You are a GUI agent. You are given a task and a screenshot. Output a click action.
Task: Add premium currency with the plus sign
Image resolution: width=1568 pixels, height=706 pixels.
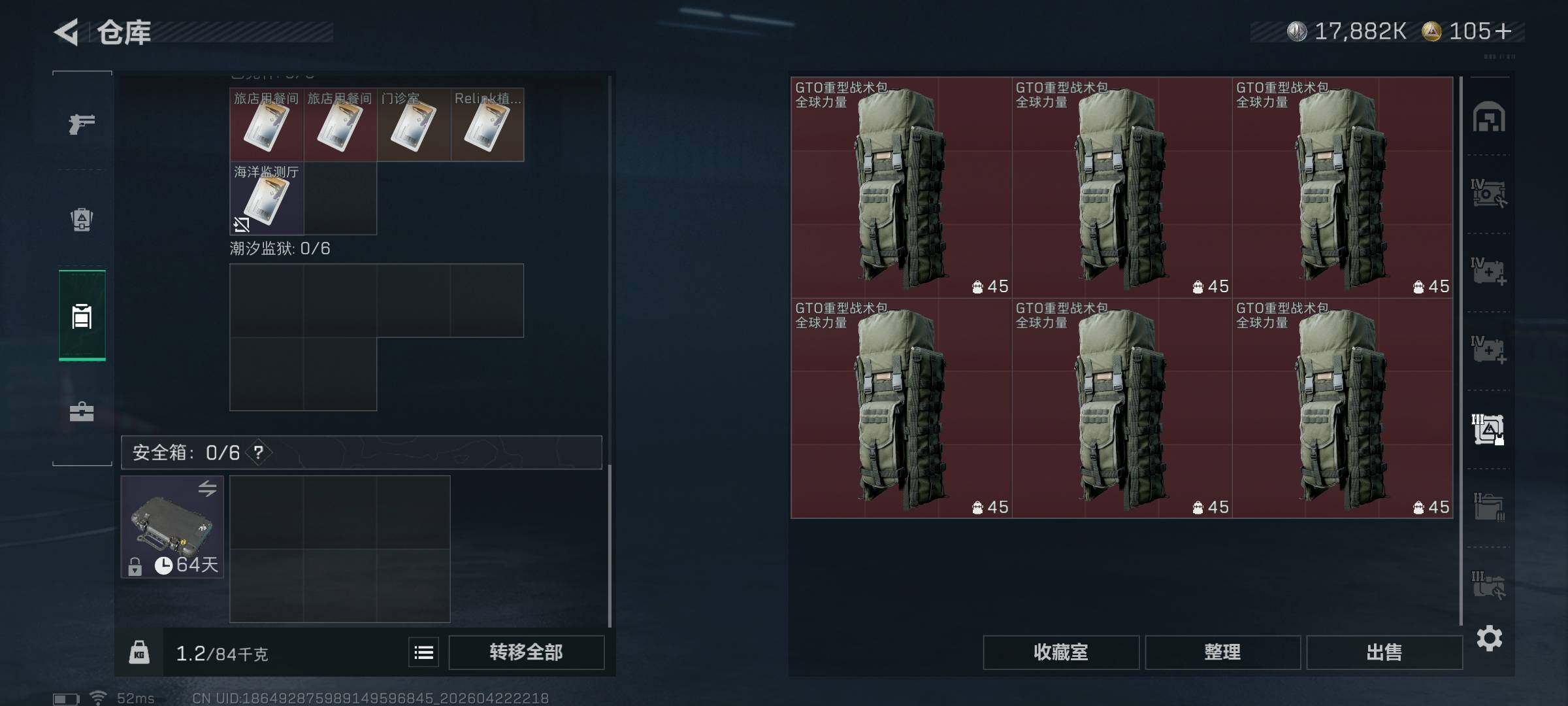coord(1503,31)
